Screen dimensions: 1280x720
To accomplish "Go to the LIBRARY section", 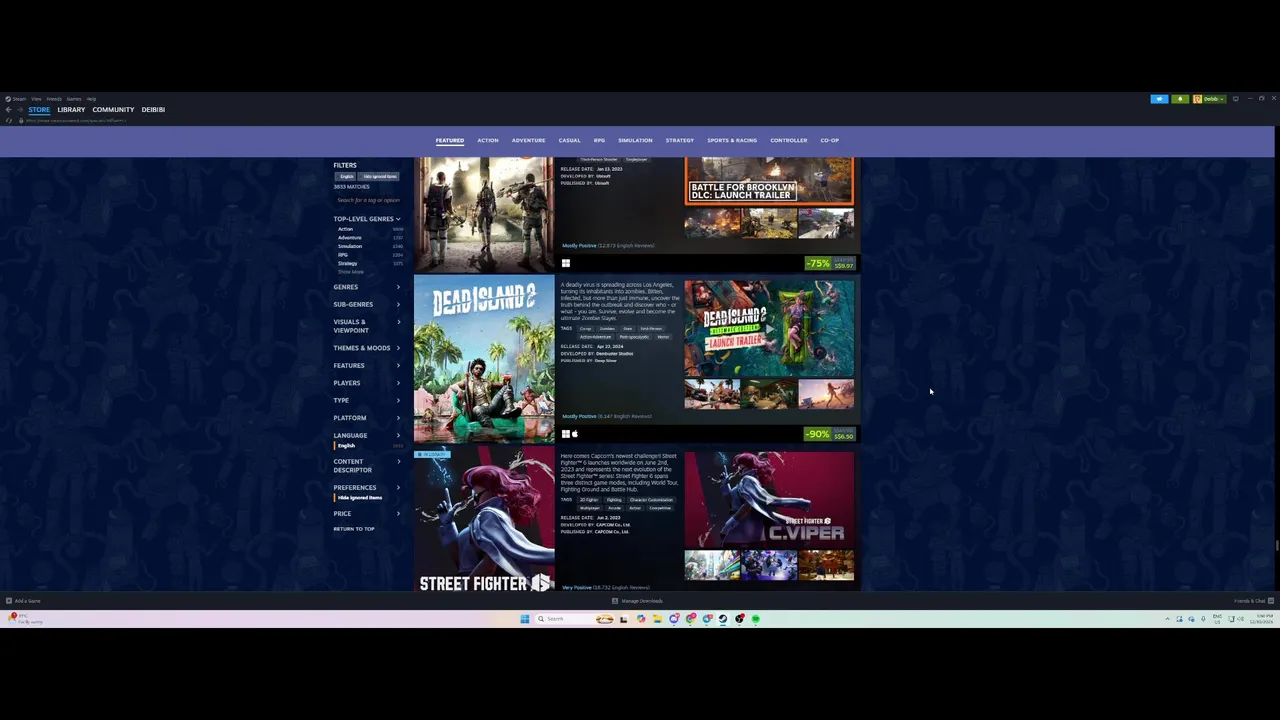I will click(x=71, y=110).
